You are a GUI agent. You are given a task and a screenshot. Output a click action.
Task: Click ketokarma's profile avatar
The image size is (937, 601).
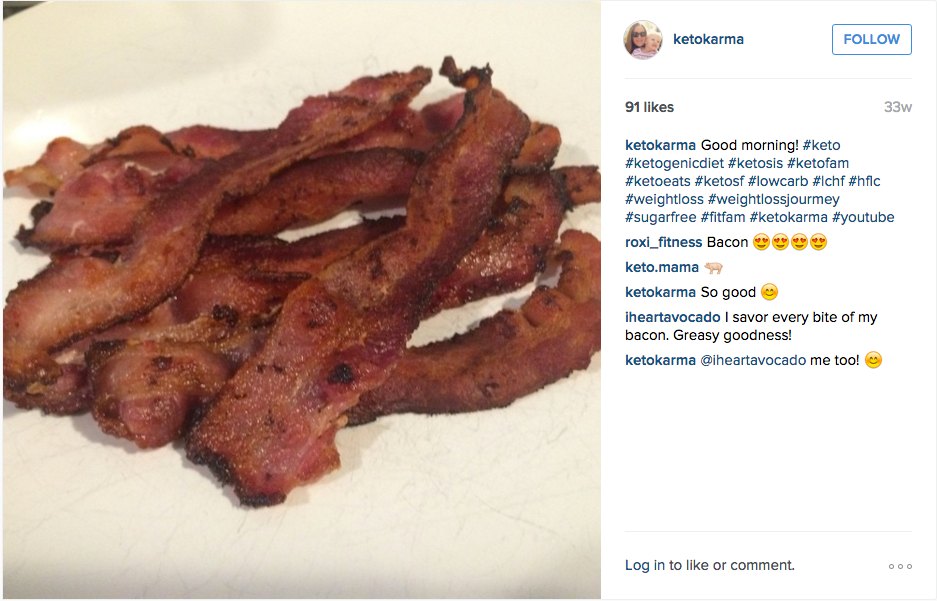point(643,39)
